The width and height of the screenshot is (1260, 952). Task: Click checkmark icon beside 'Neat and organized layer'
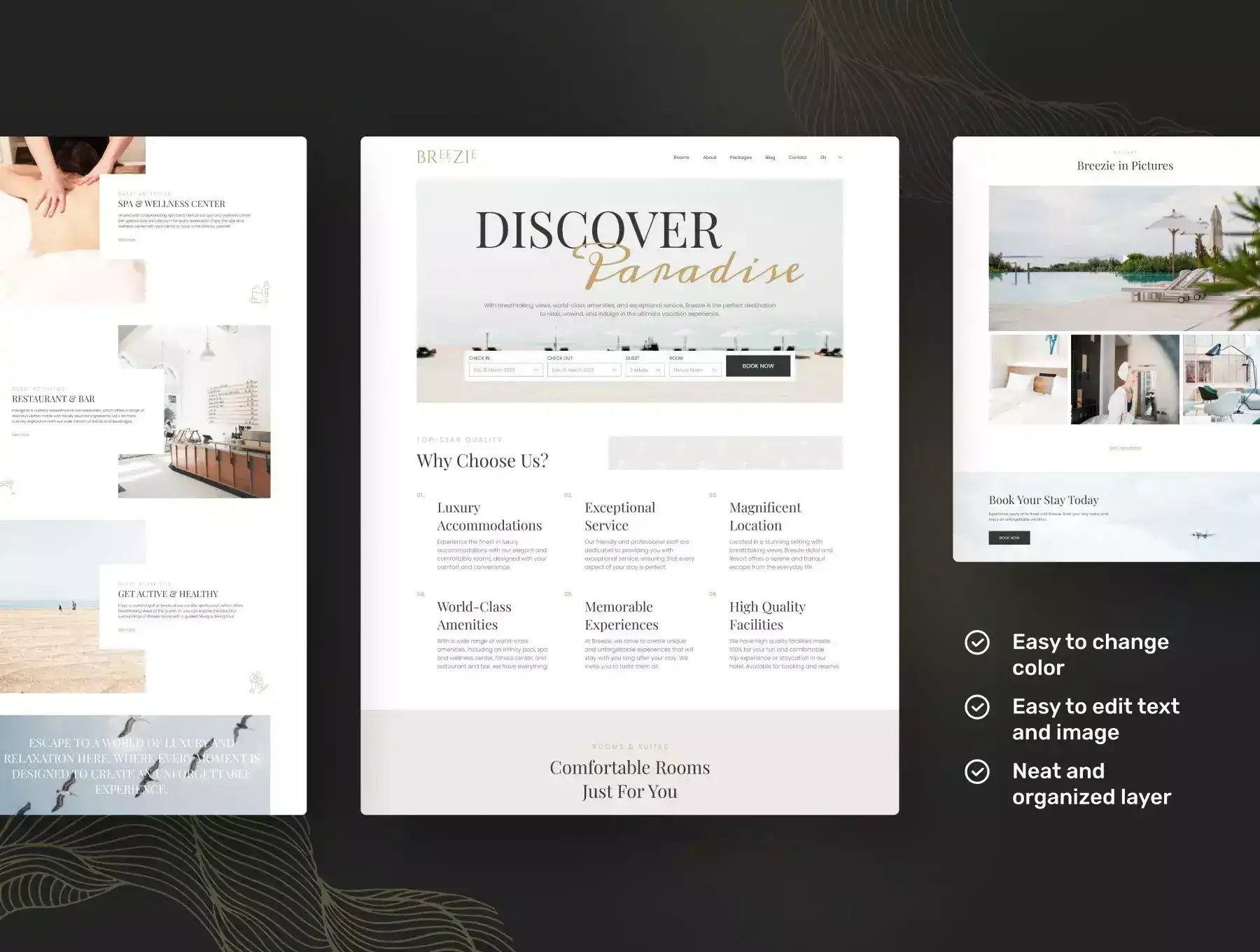click(976, 771)
